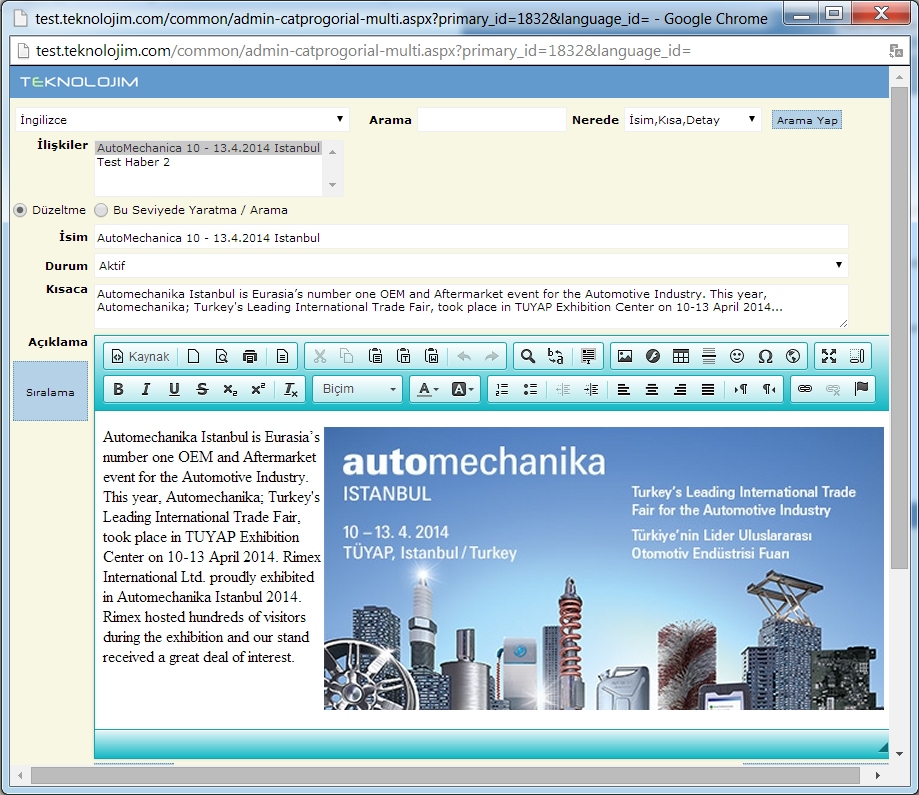The image size is (919, 795).
Task: Toggle italic formatting
Action: click(x=146, y=389)
